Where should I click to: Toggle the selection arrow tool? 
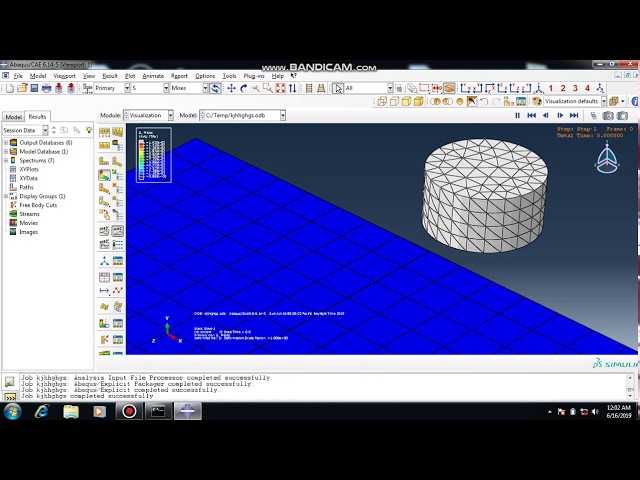[338, 88]
